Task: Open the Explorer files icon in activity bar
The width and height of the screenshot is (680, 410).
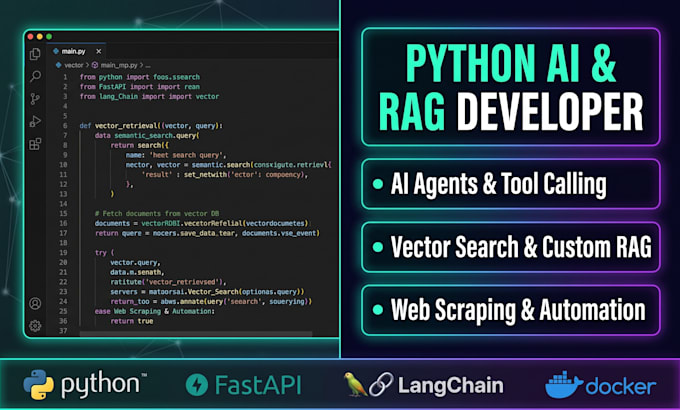Action: [35, 54]
